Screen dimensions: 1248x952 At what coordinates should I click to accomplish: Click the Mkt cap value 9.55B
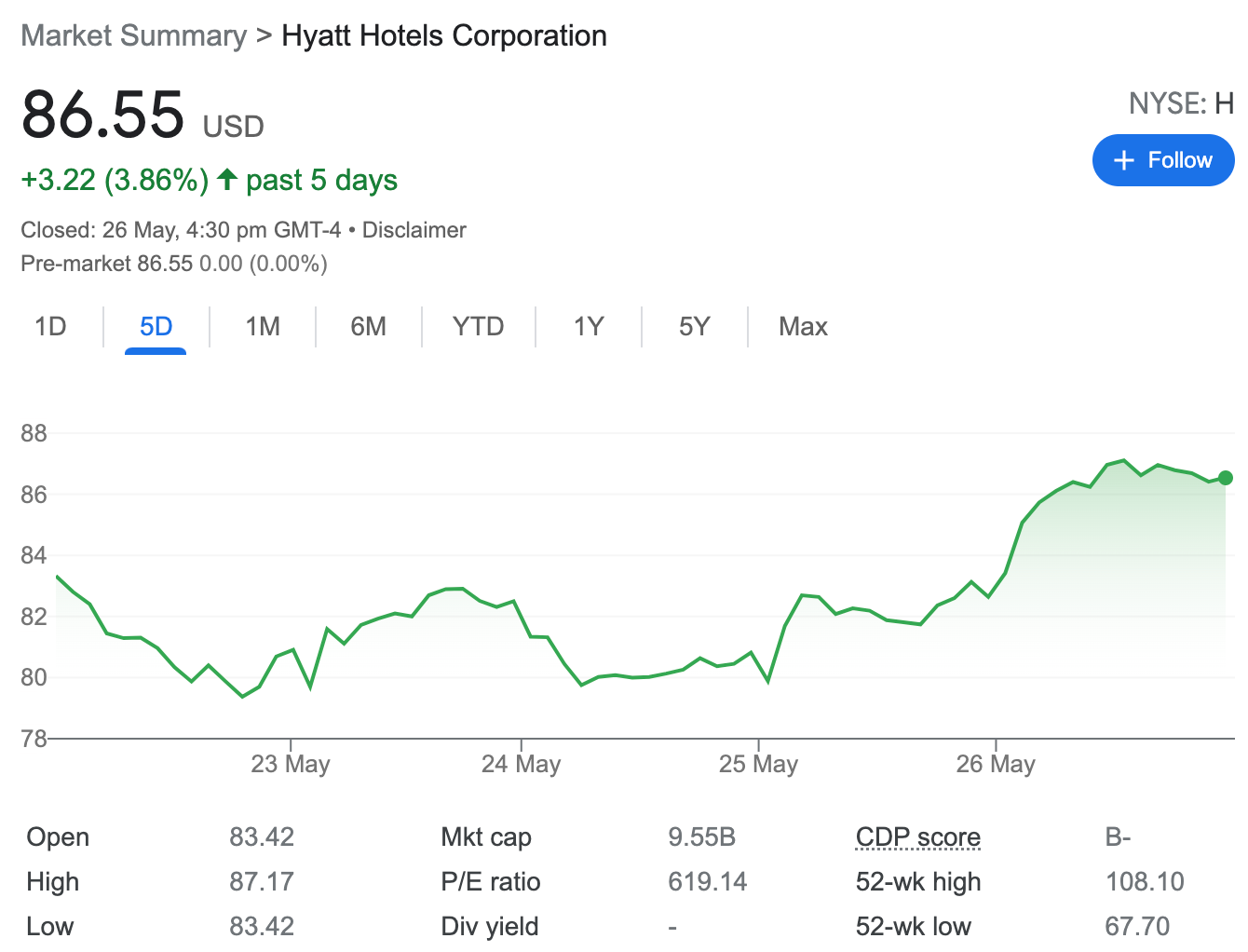click(701, 836)
